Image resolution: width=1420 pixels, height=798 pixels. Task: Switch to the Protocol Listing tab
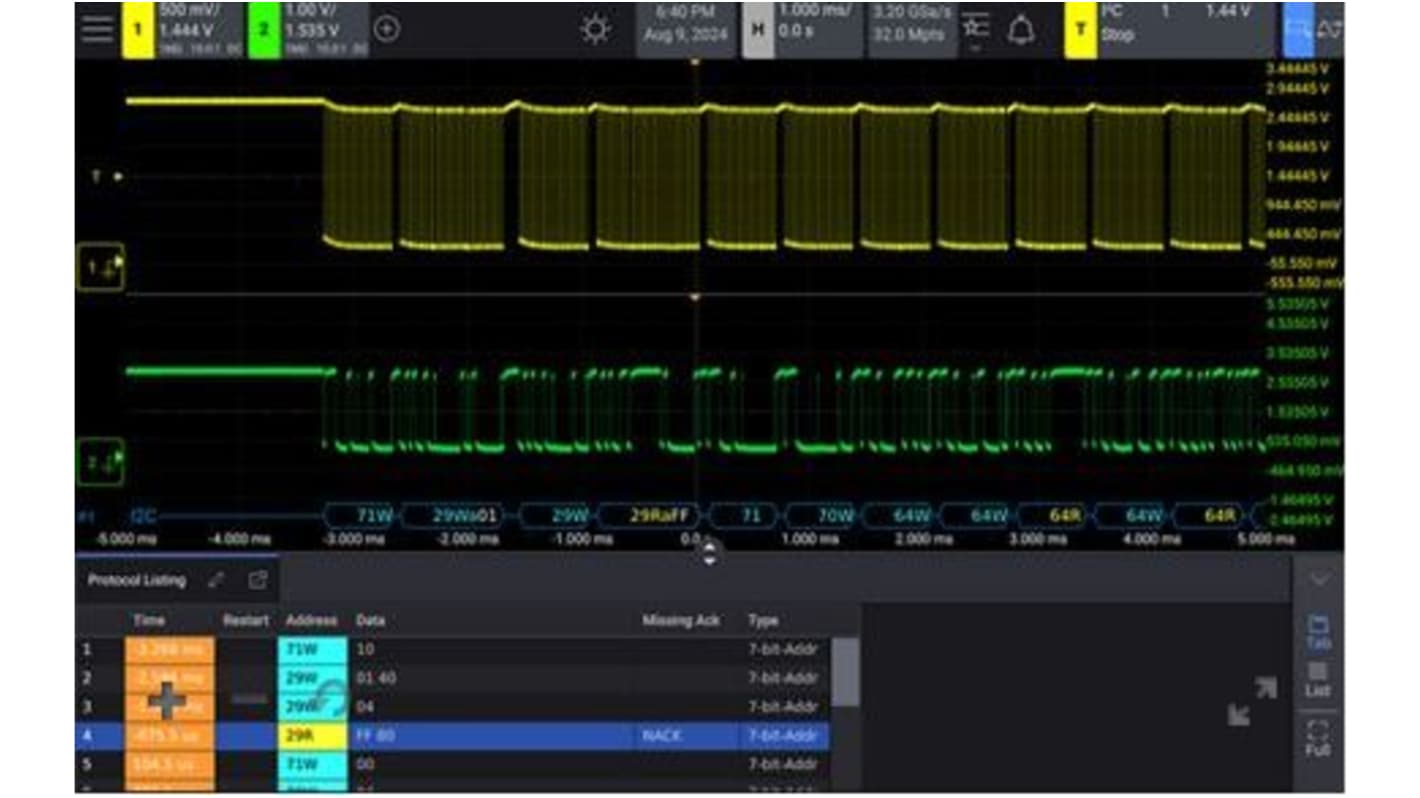136,580
